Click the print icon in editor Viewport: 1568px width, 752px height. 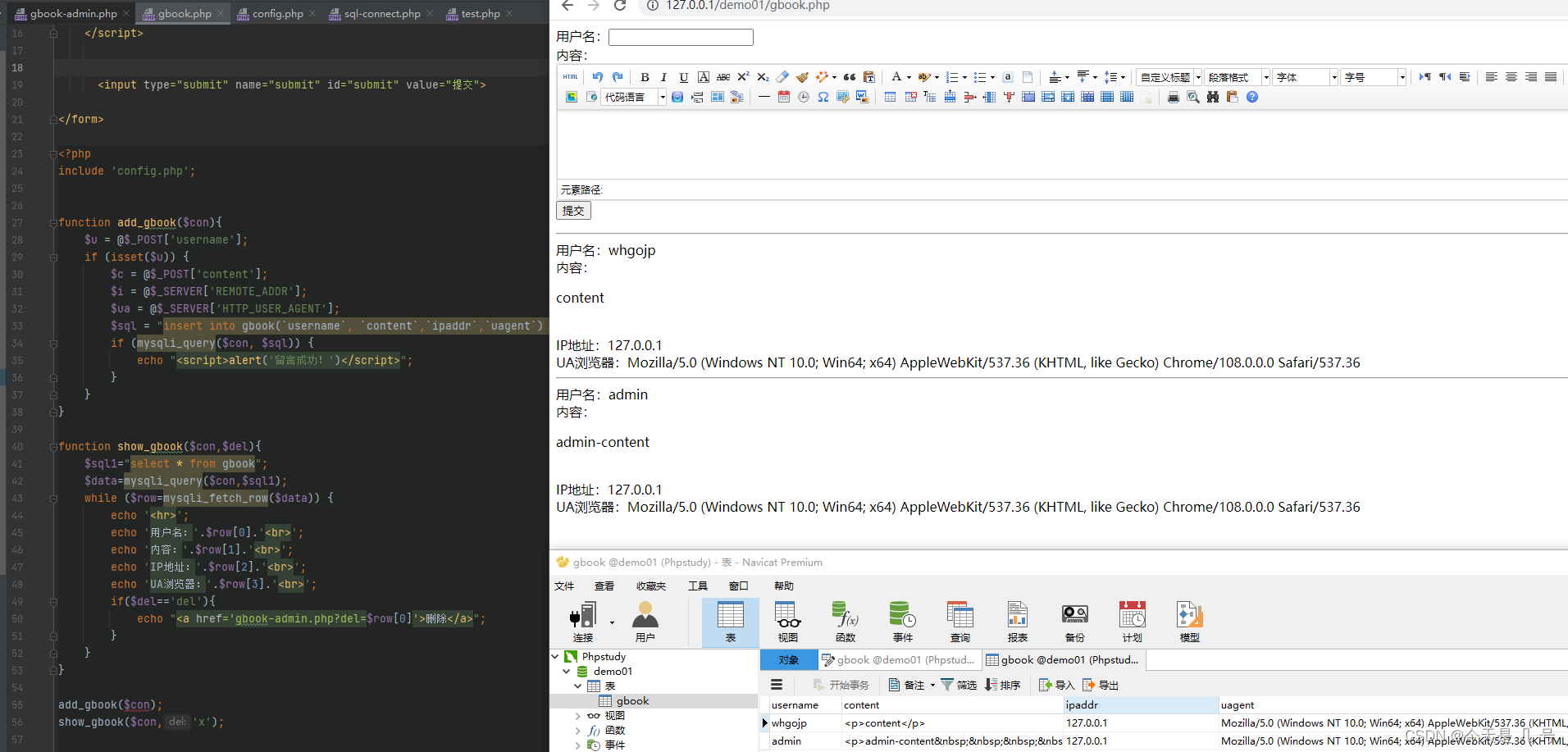pyautogui.click(x=1173, y=97)
